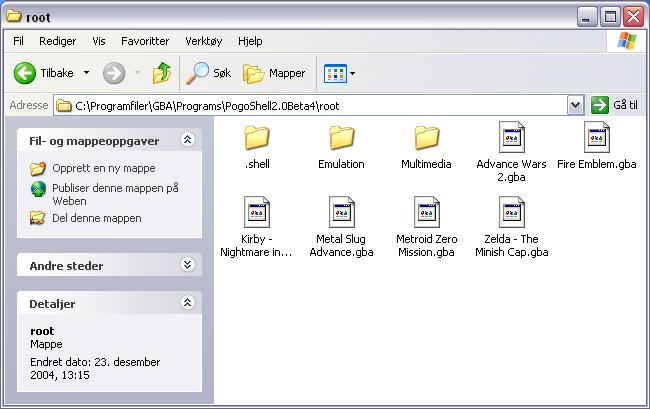Expand the Andre steder panel
This screenshot has height=409, width=650.
click(x=187, y=264)
